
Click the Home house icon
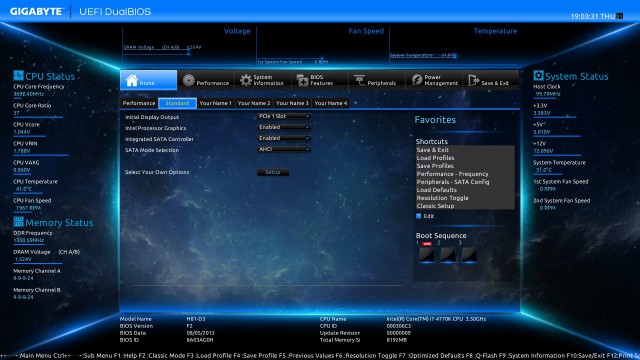tap(131, 80)
